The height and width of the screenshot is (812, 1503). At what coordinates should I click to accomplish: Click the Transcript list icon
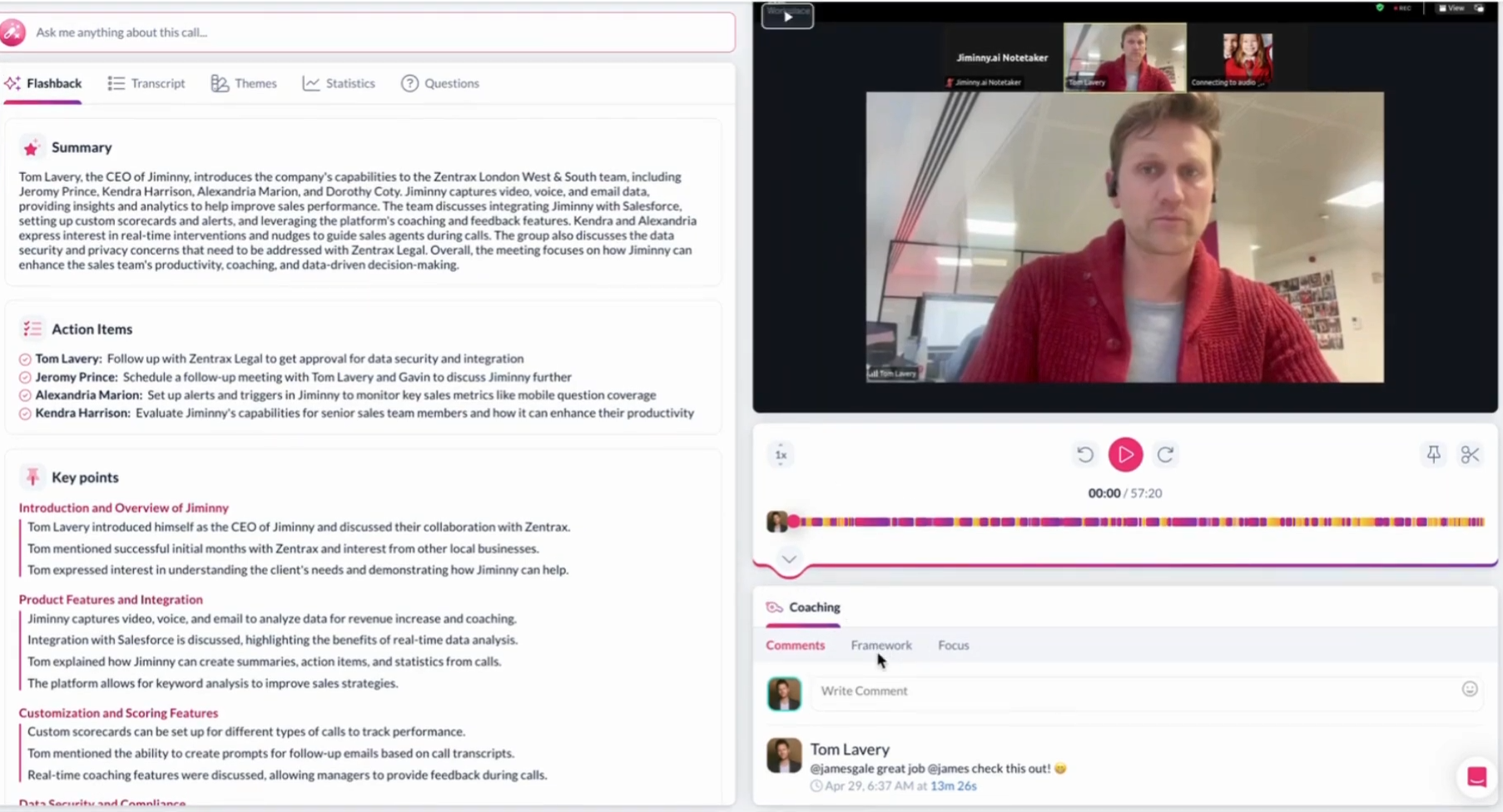pos(116,83)
